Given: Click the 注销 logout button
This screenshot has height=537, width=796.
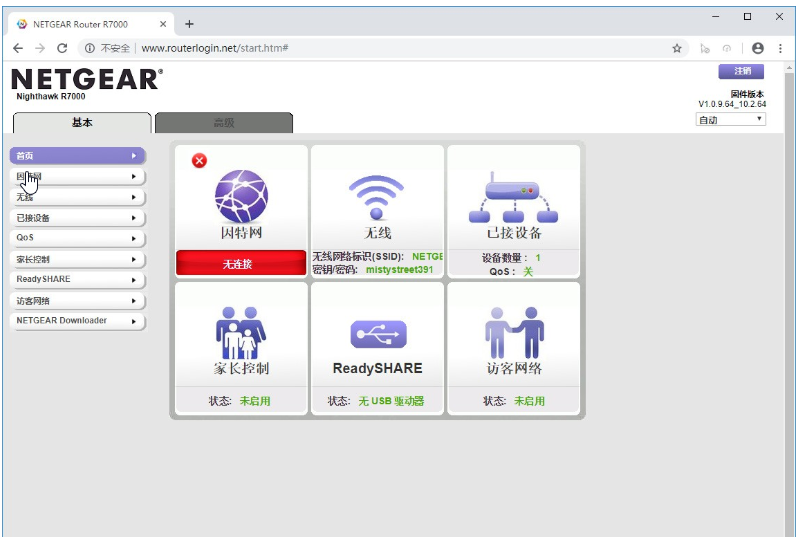Looking at the screenshot, I should click(741, 71).
